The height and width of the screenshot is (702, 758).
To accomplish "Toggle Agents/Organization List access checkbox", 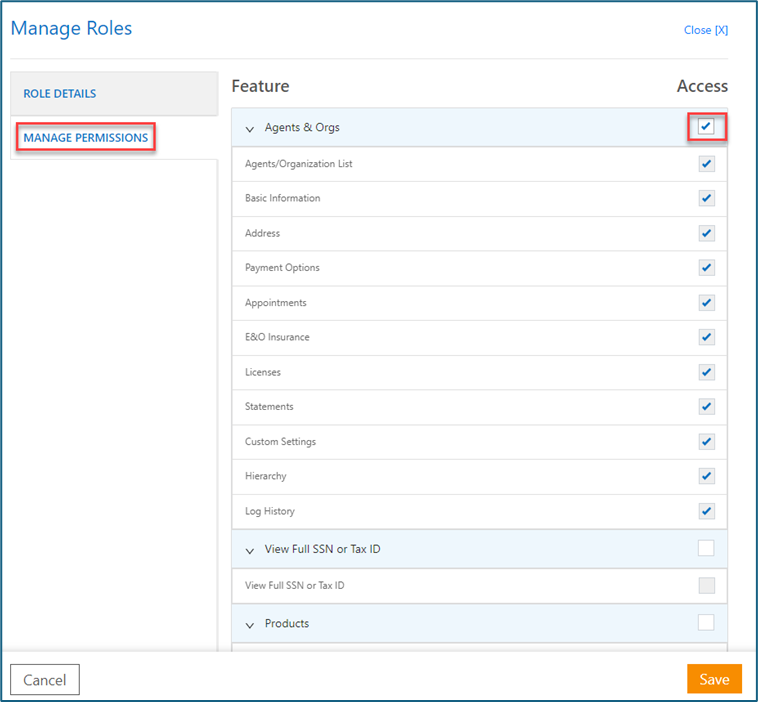I will [706, 164].
